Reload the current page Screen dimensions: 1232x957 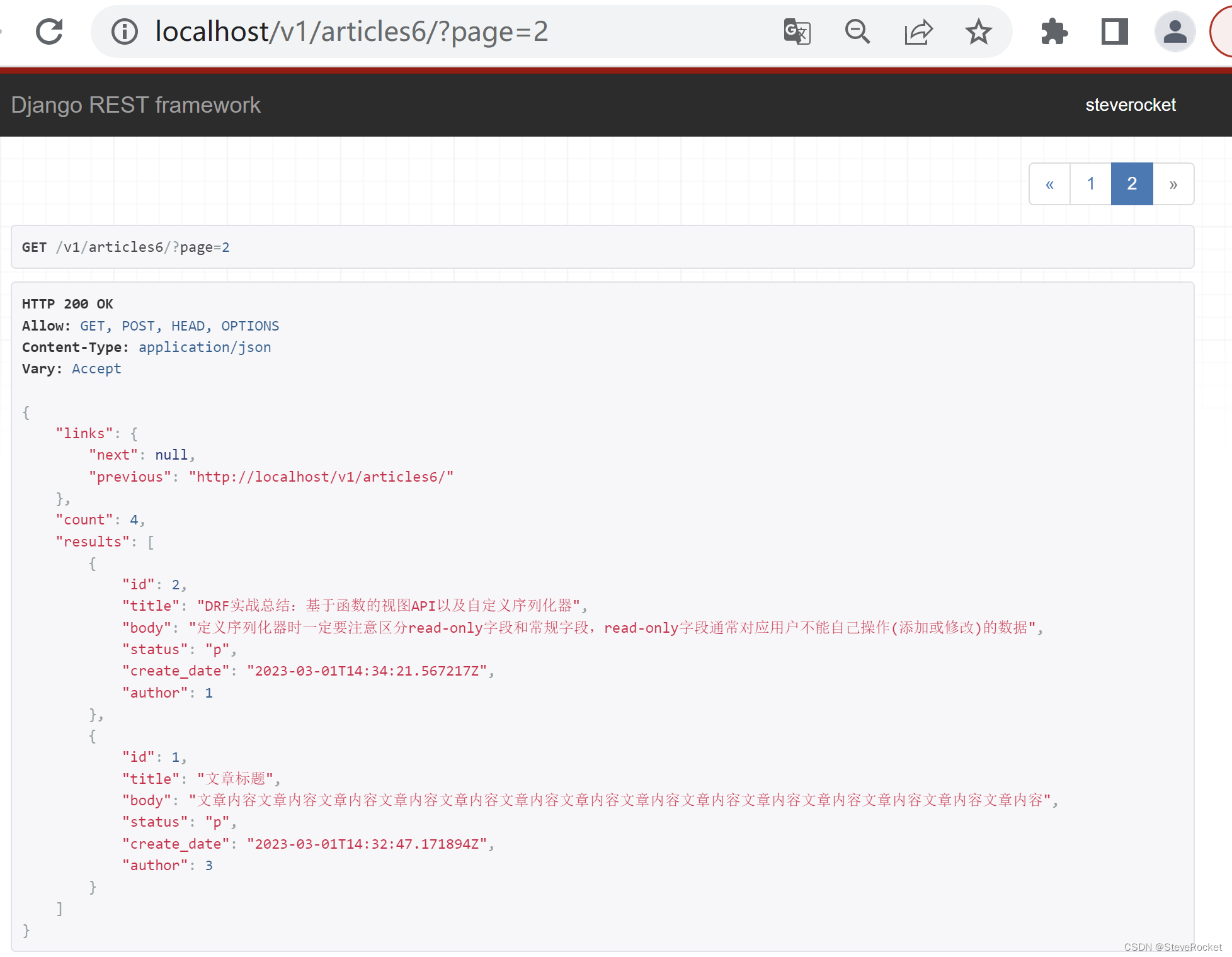click(49, 31)
